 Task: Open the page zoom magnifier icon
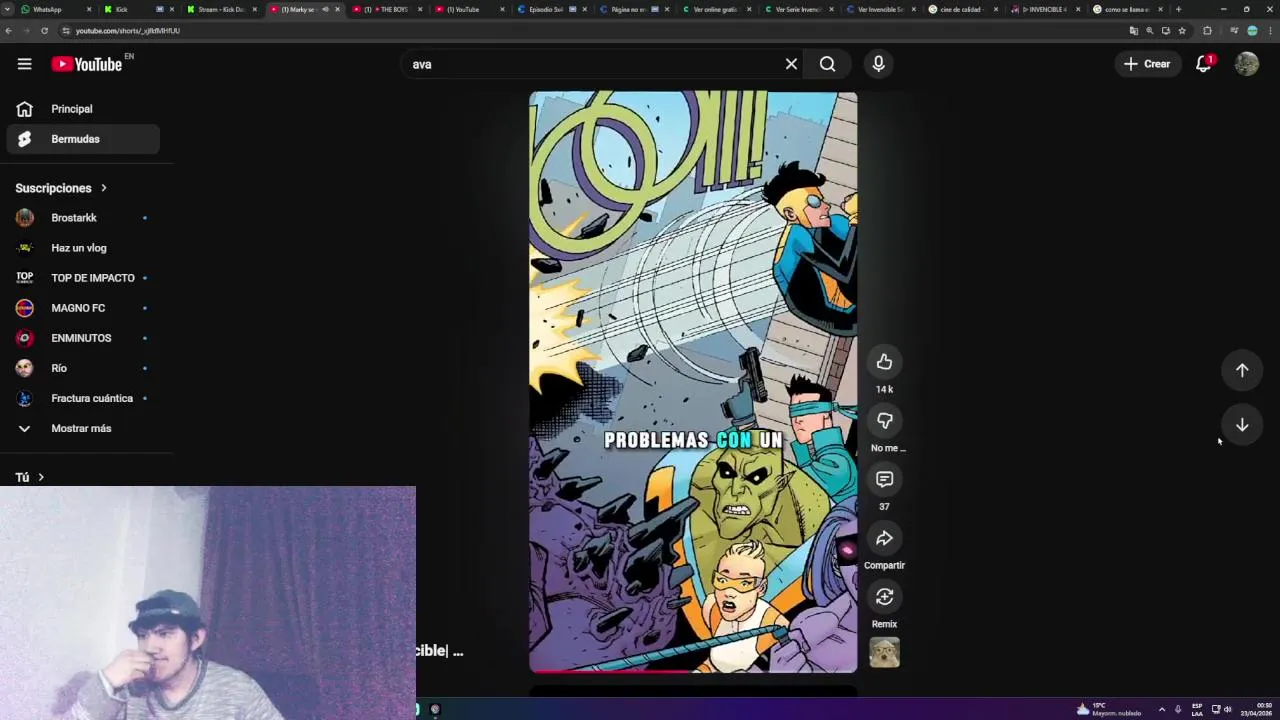(1149, 31)
